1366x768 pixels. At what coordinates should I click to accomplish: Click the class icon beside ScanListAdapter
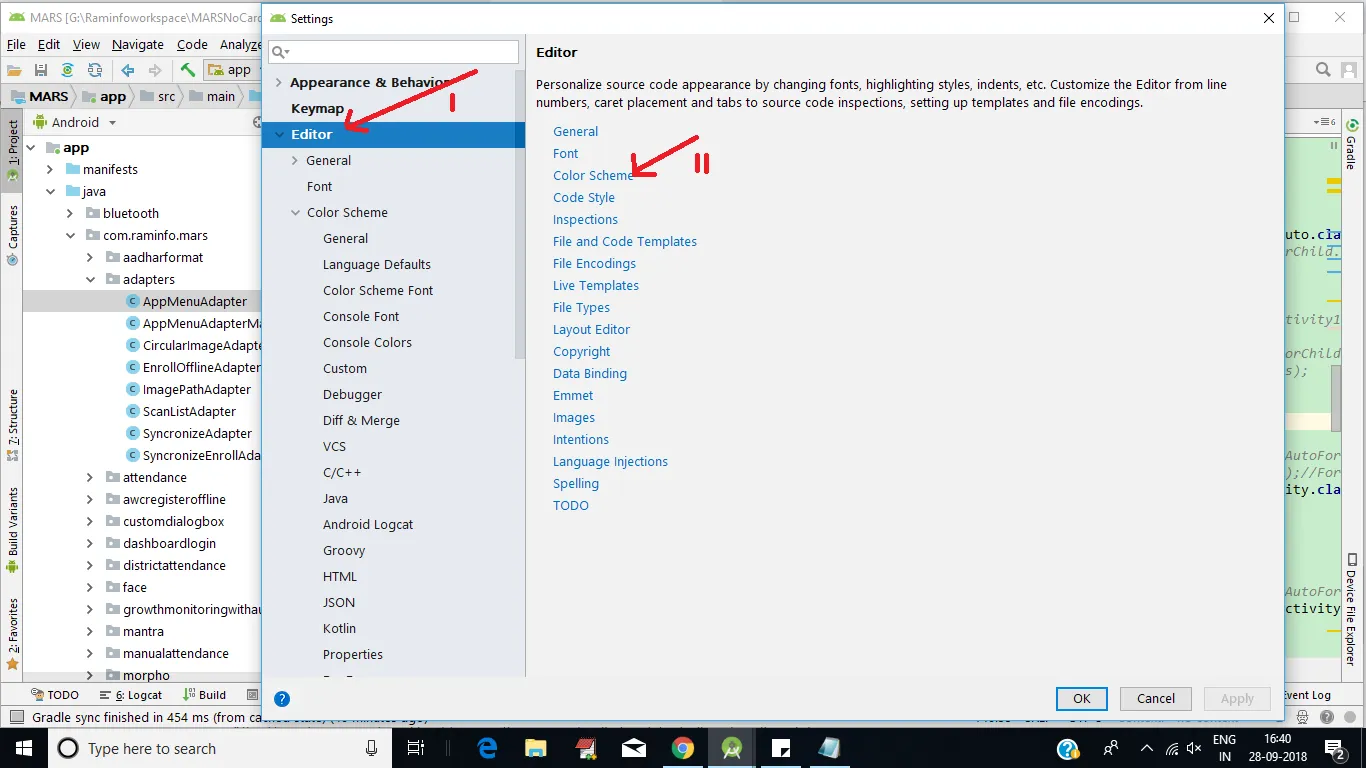[132, 411]
